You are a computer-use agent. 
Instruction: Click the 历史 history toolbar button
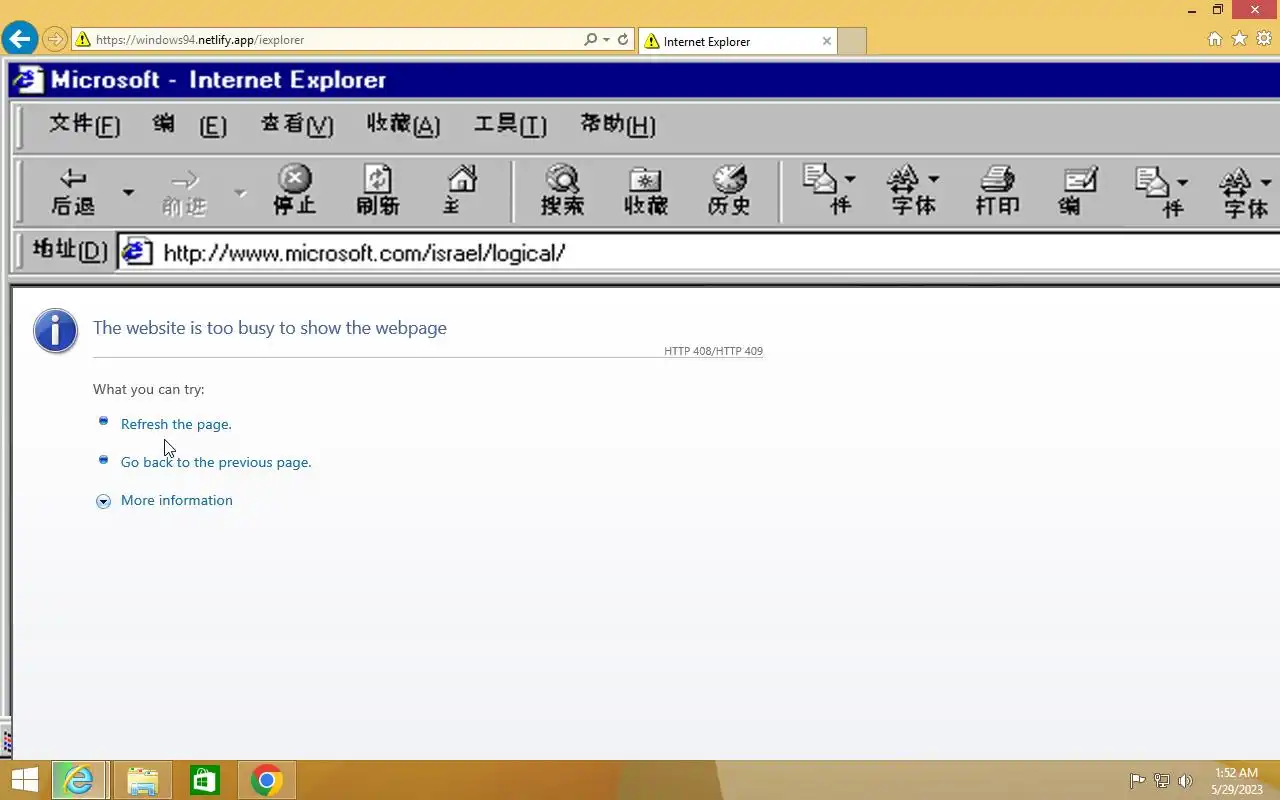tap(729, 191)
